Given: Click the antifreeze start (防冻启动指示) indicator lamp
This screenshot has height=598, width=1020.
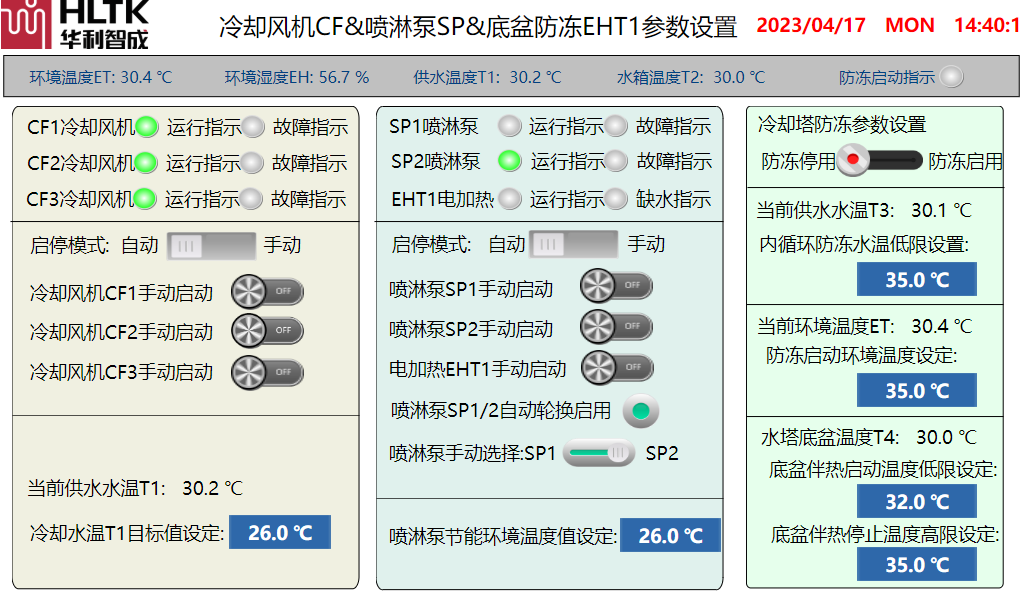Looking at the screenshot, I should pos(952,76).
